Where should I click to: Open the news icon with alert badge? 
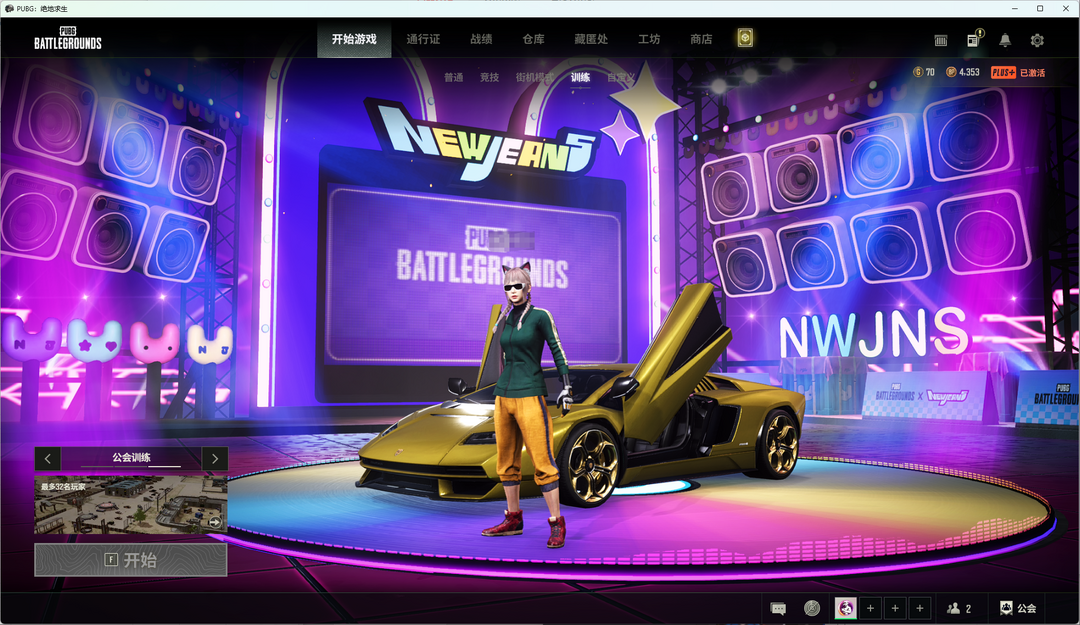pyautogui.click(x=974, y=39)
